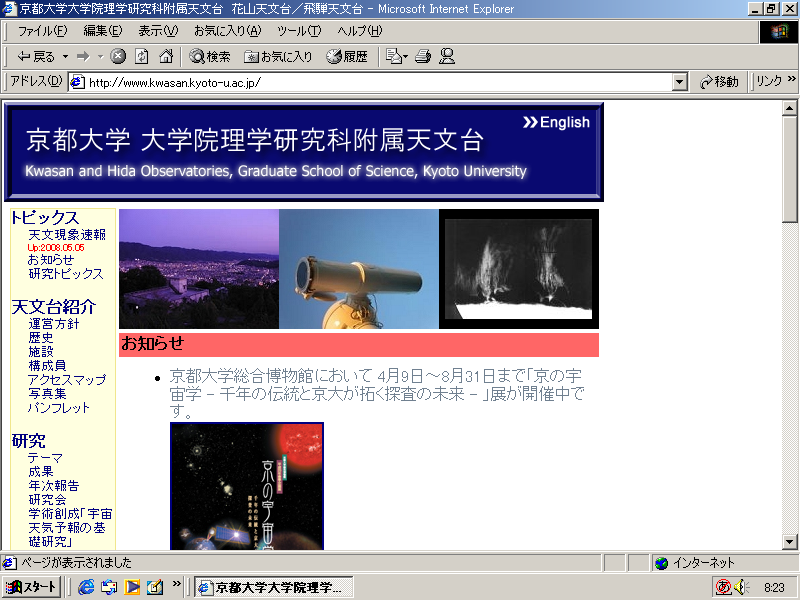Click the volume speaker tray icon

742,587
